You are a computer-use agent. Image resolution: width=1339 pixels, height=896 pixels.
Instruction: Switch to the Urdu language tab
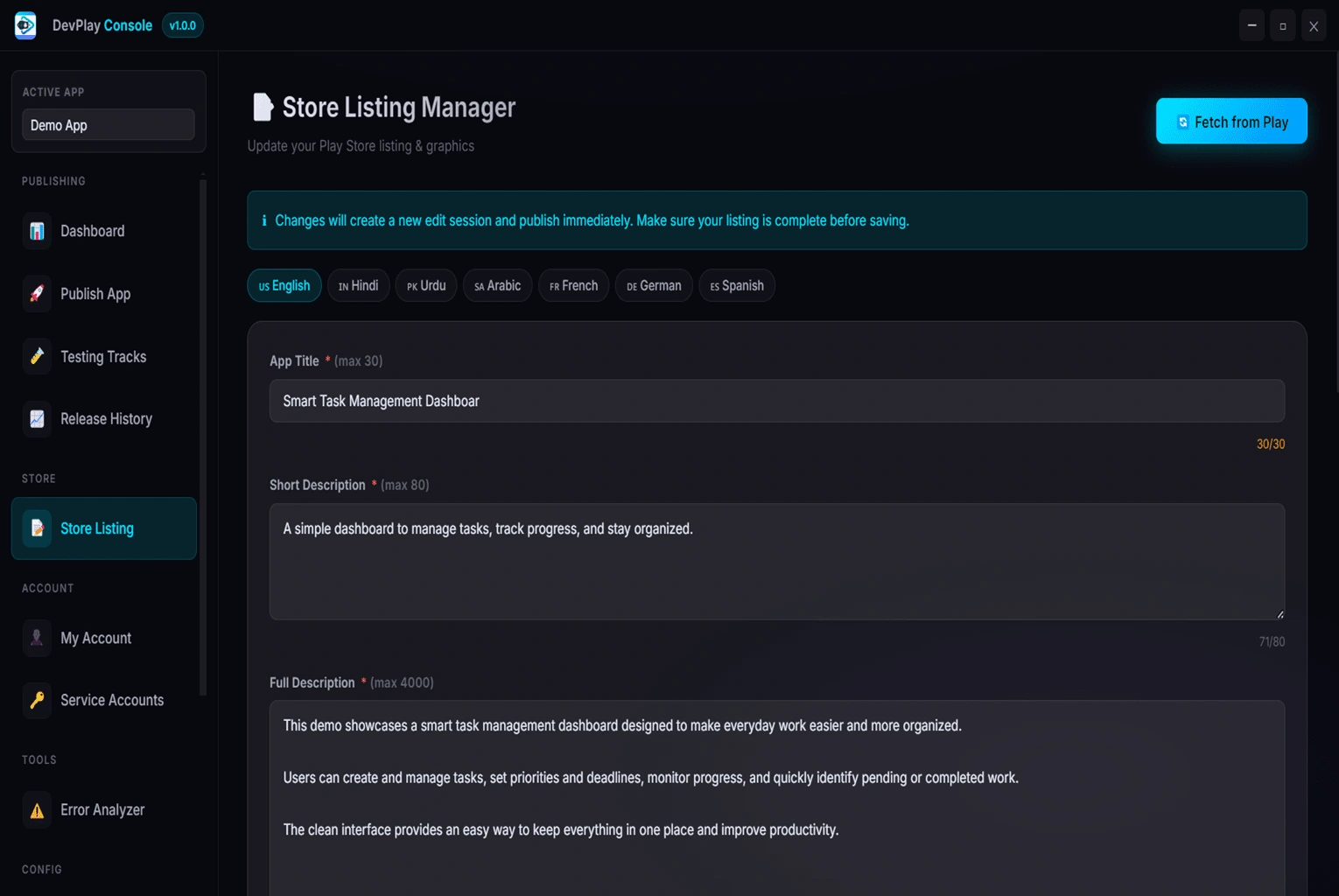pos(426,285)
